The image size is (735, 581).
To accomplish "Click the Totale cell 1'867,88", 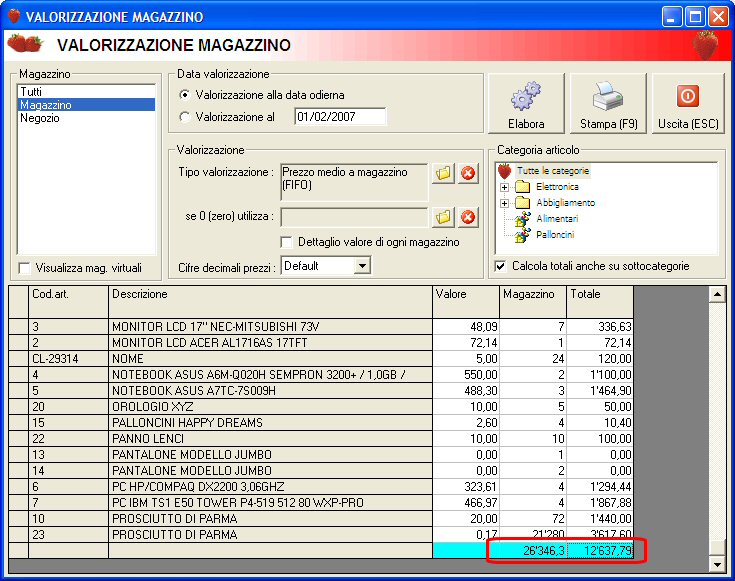I will (x=600, y=502).
